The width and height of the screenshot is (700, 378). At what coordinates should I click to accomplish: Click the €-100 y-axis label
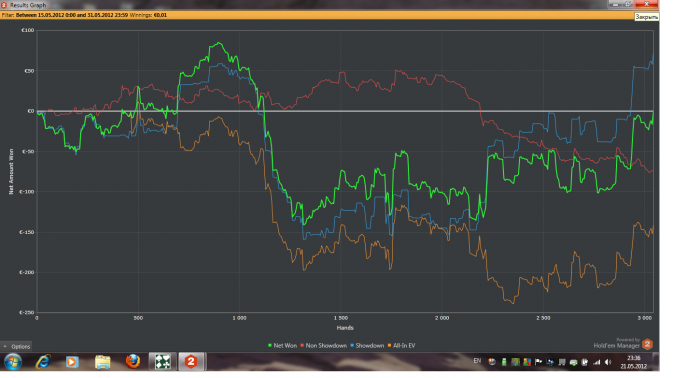pyautogui.click(x=27, y=192)
